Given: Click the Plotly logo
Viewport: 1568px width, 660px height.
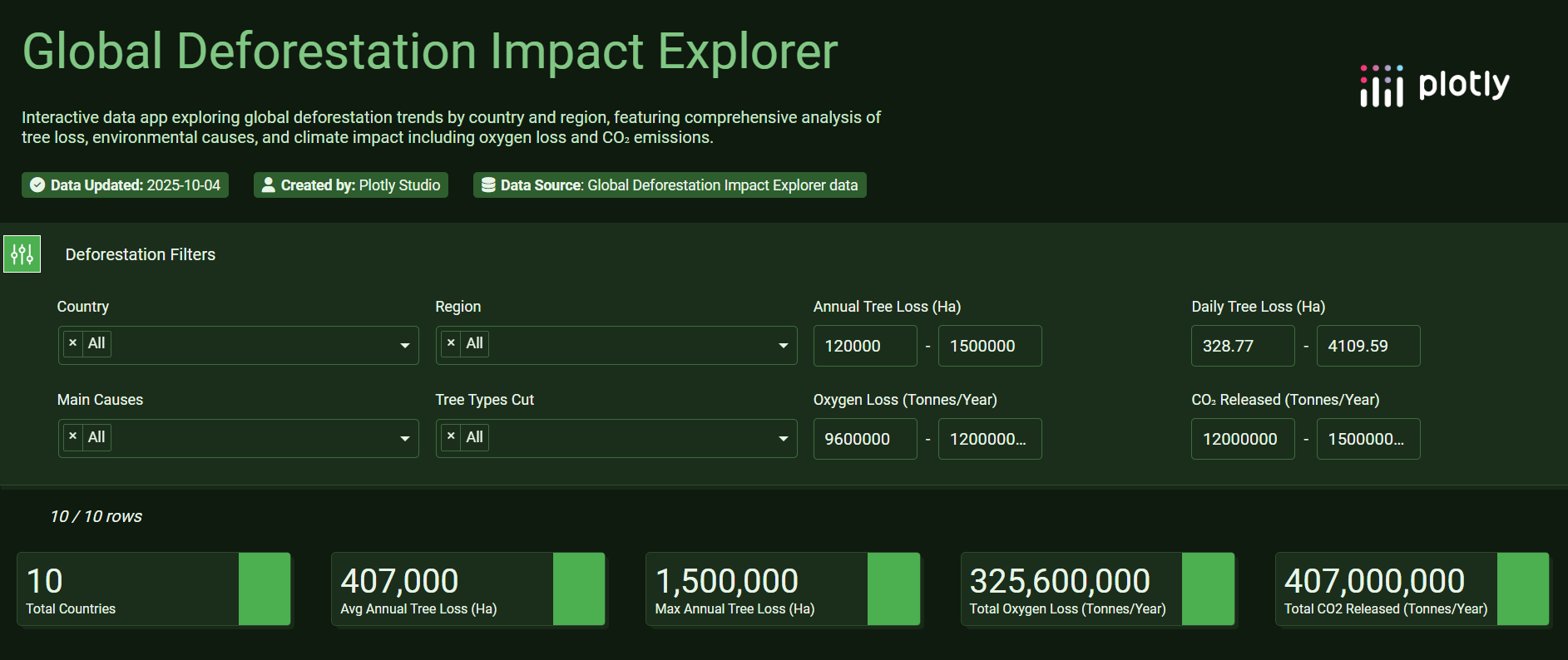Looking at the screenshot, I should click(1434, 86).
